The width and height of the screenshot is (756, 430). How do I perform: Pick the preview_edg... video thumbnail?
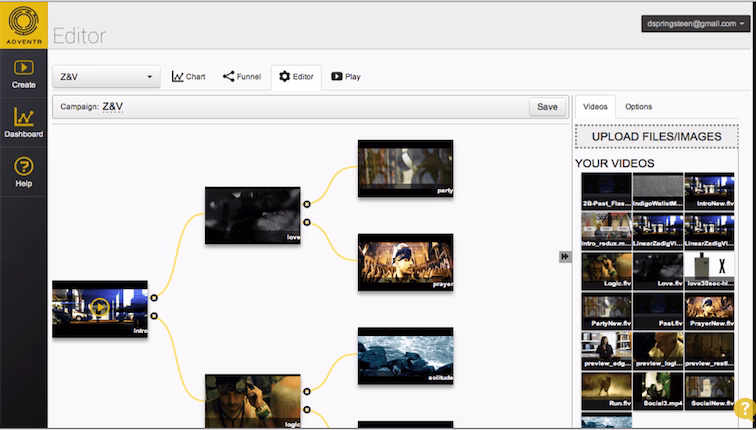(607, 350)
